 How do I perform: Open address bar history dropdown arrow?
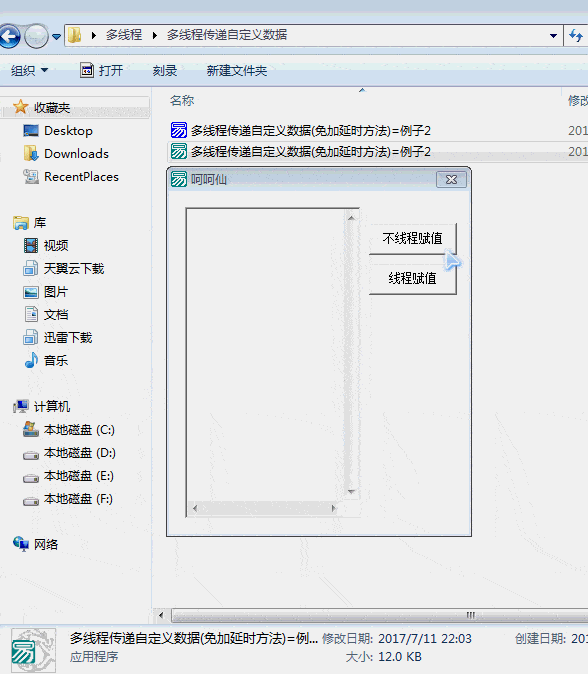554,36
